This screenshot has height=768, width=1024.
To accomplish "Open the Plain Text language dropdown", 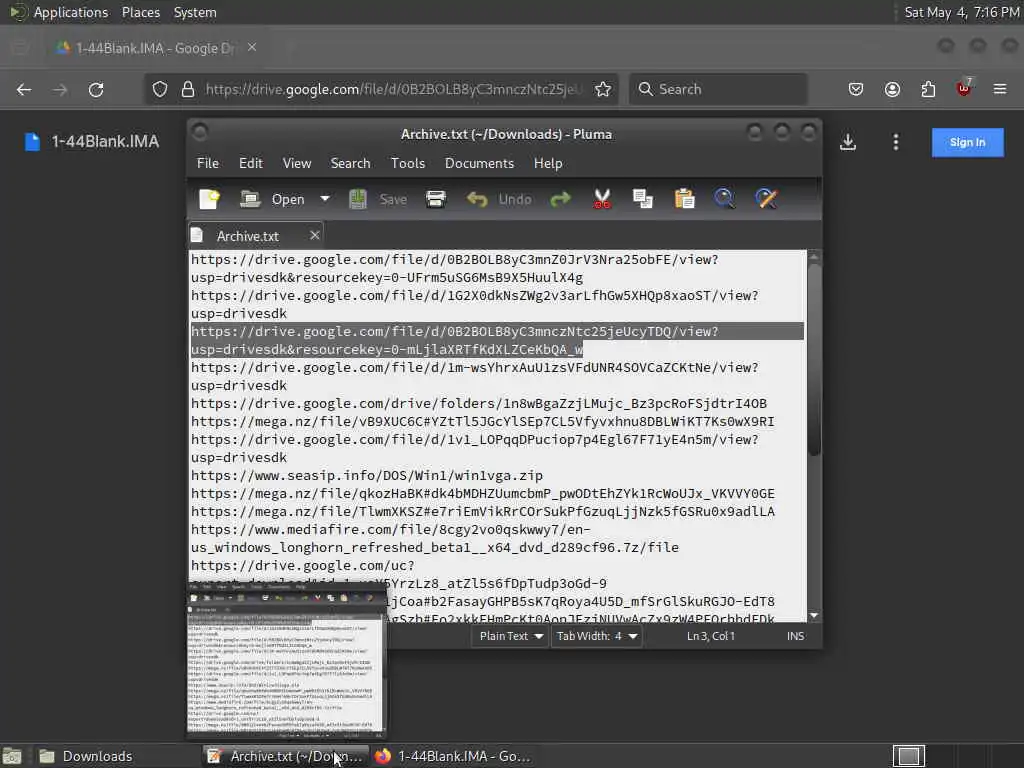I will tap(511, 636).
